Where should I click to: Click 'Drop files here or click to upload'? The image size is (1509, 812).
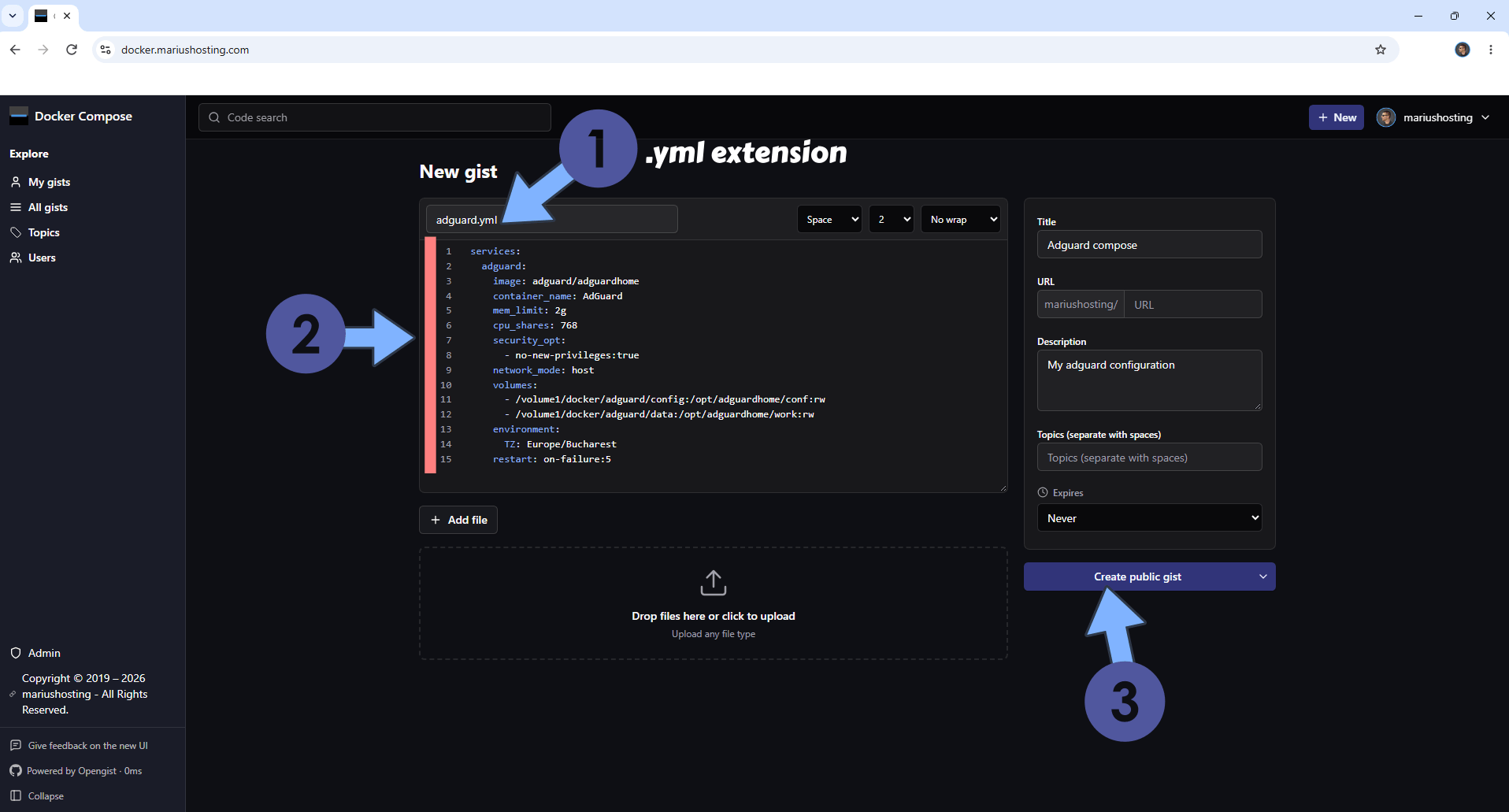coord(714,616)
